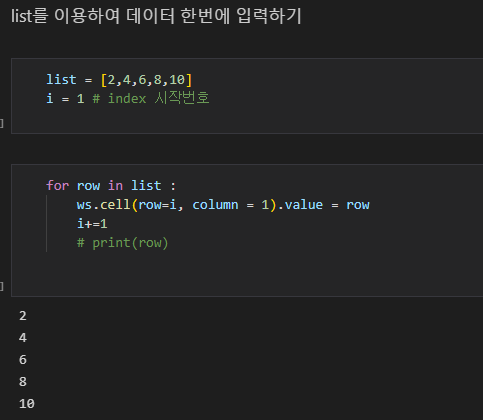
Task: Click the 'i+=1' code line
Action: point(92,224)
